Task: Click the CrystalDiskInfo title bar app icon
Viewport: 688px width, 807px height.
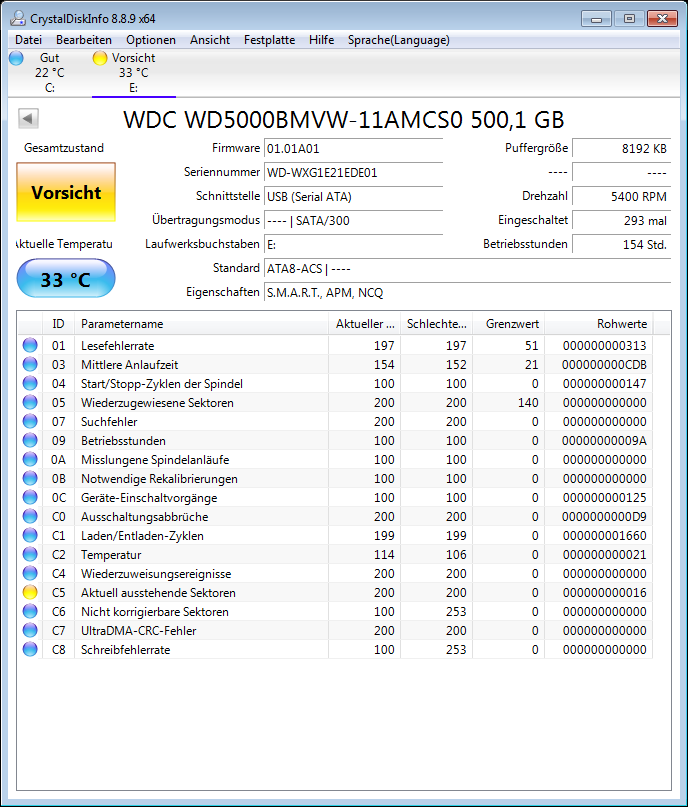Action: (x=18, y=18)
